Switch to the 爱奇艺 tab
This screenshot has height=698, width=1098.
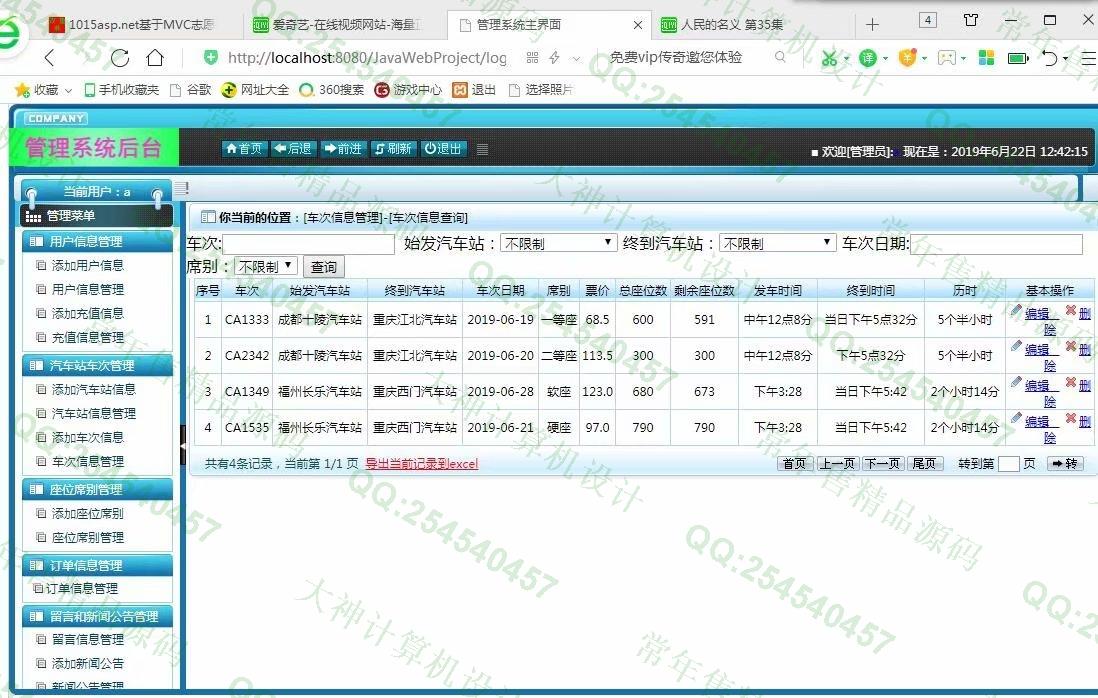point(338,25)
